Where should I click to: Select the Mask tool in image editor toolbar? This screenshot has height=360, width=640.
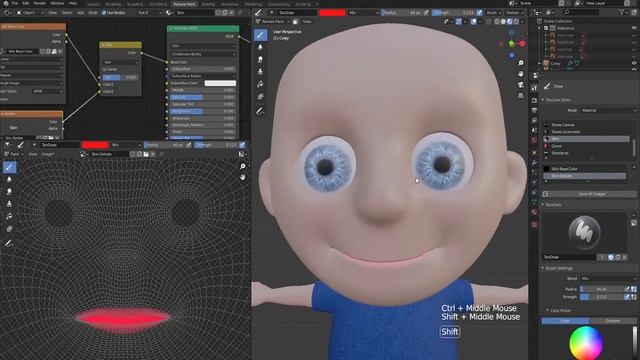9,228
